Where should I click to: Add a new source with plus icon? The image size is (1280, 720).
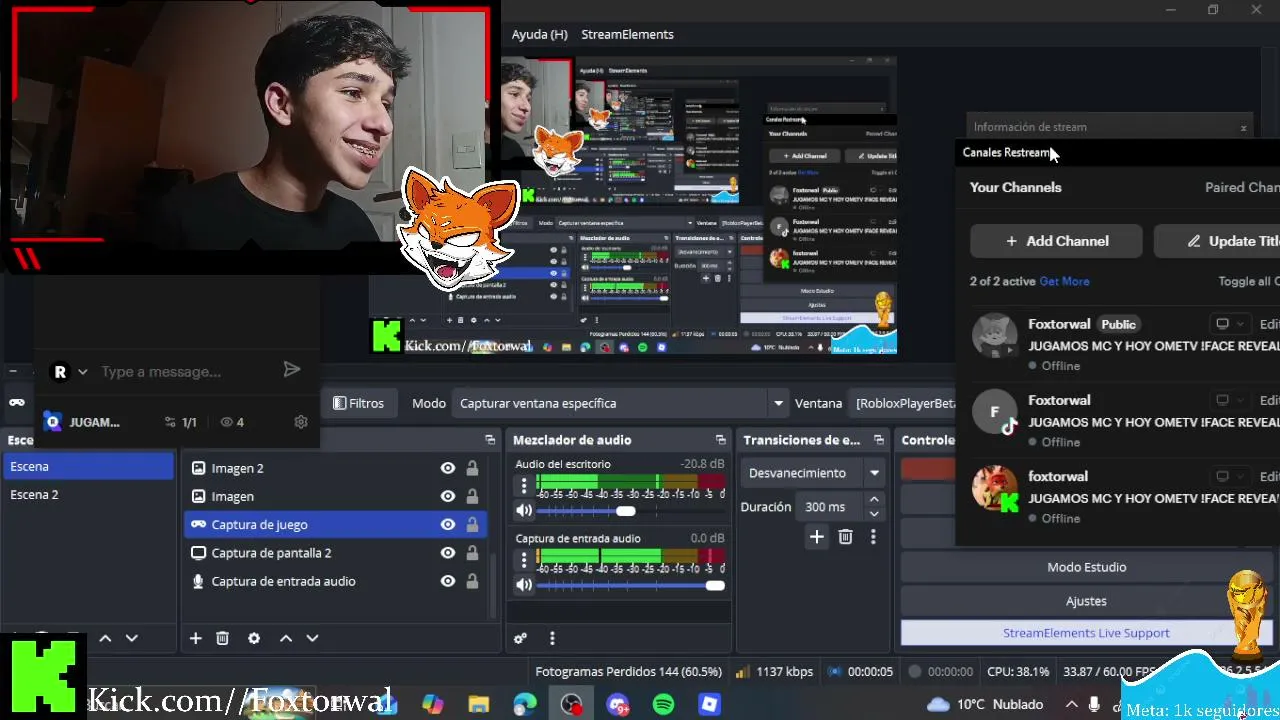click(196, 638)
